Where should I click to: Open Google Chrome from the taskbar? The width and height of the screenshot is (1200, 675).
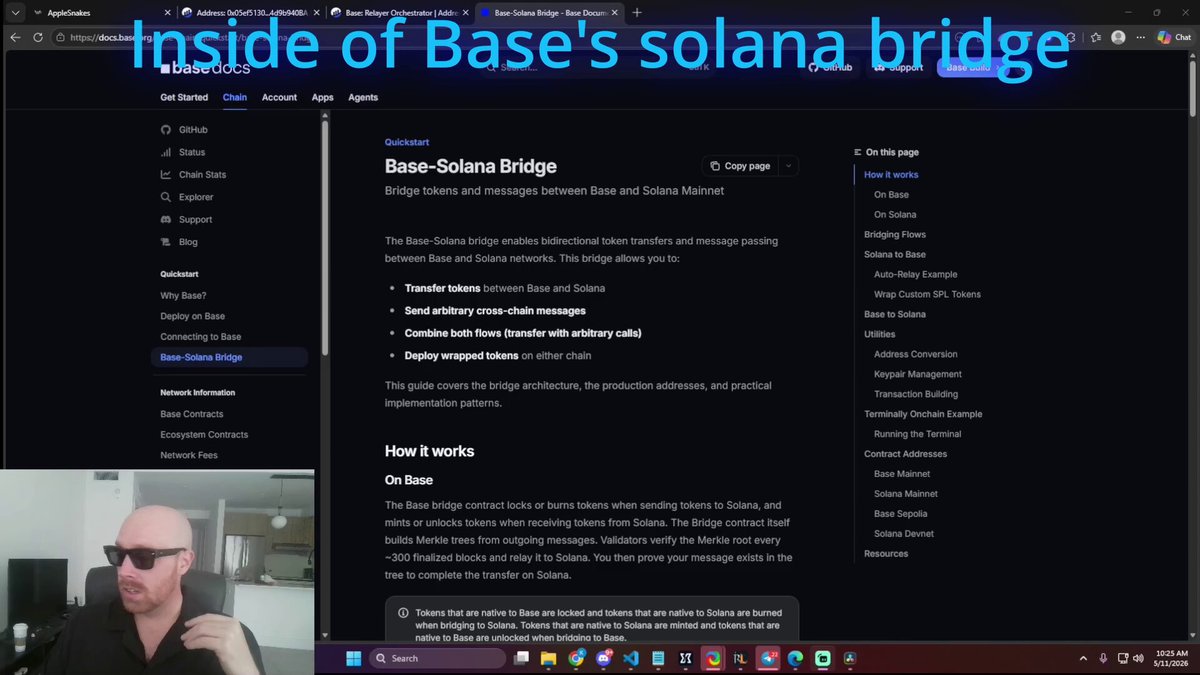coord(576,658)
